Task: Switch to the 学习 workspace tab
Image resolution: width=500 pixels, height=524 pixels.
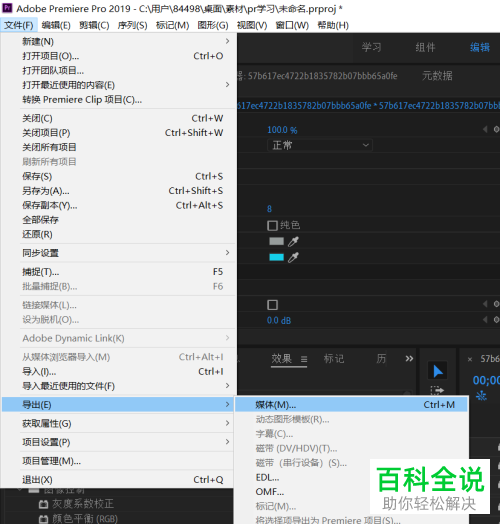Action: [371, 47]
